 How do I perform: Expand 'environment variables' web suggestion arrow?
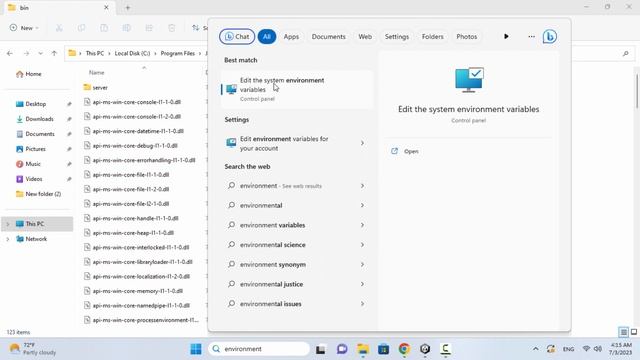point(362,225)
